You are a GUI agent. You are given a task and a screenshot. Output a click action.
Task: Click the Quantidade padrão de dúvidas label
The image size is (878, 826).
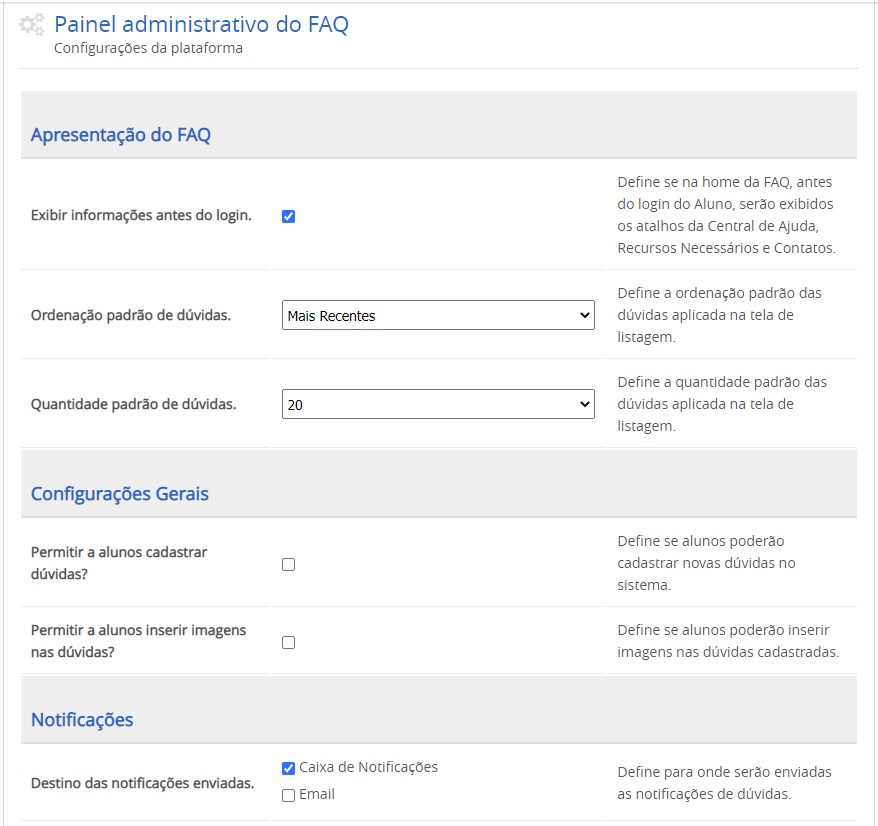(x=133, y=405)
